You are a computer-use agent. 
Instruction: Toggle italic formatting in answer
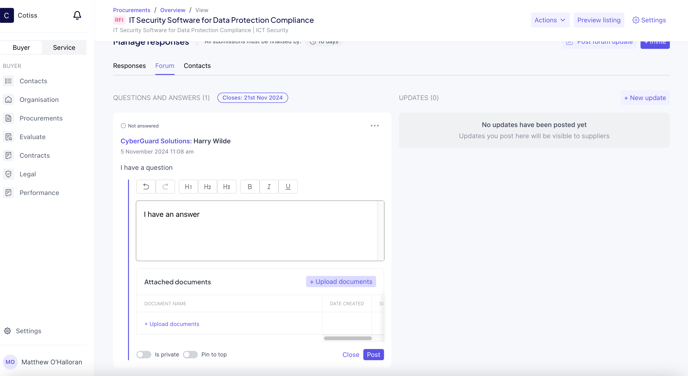click(269, 186)
